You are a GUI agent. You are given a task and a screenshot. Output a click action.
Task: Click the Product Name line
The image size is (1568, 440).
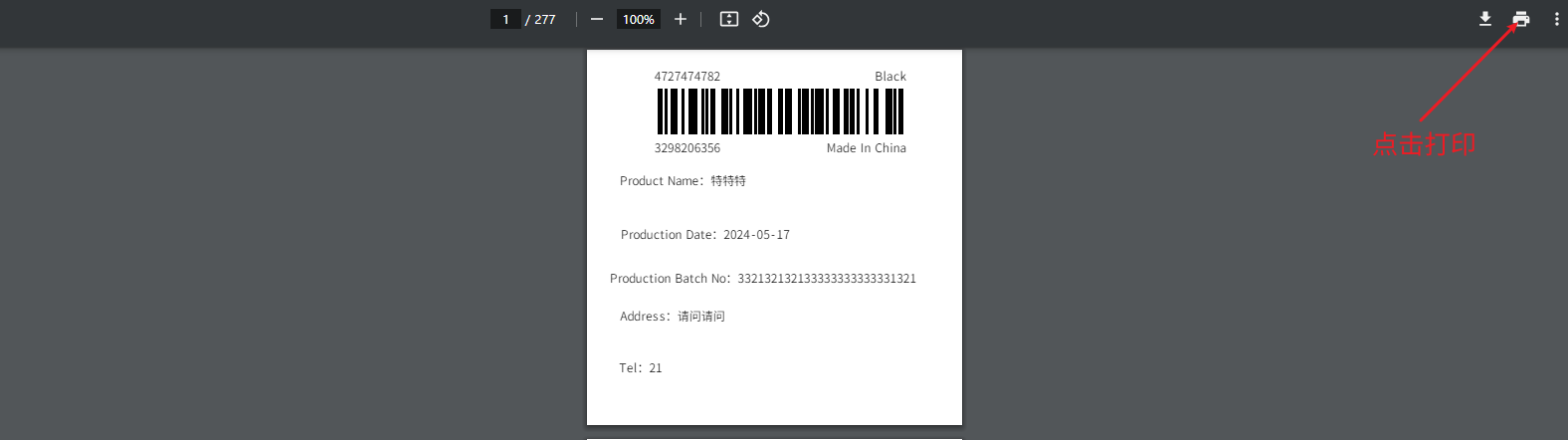[683, 181]
